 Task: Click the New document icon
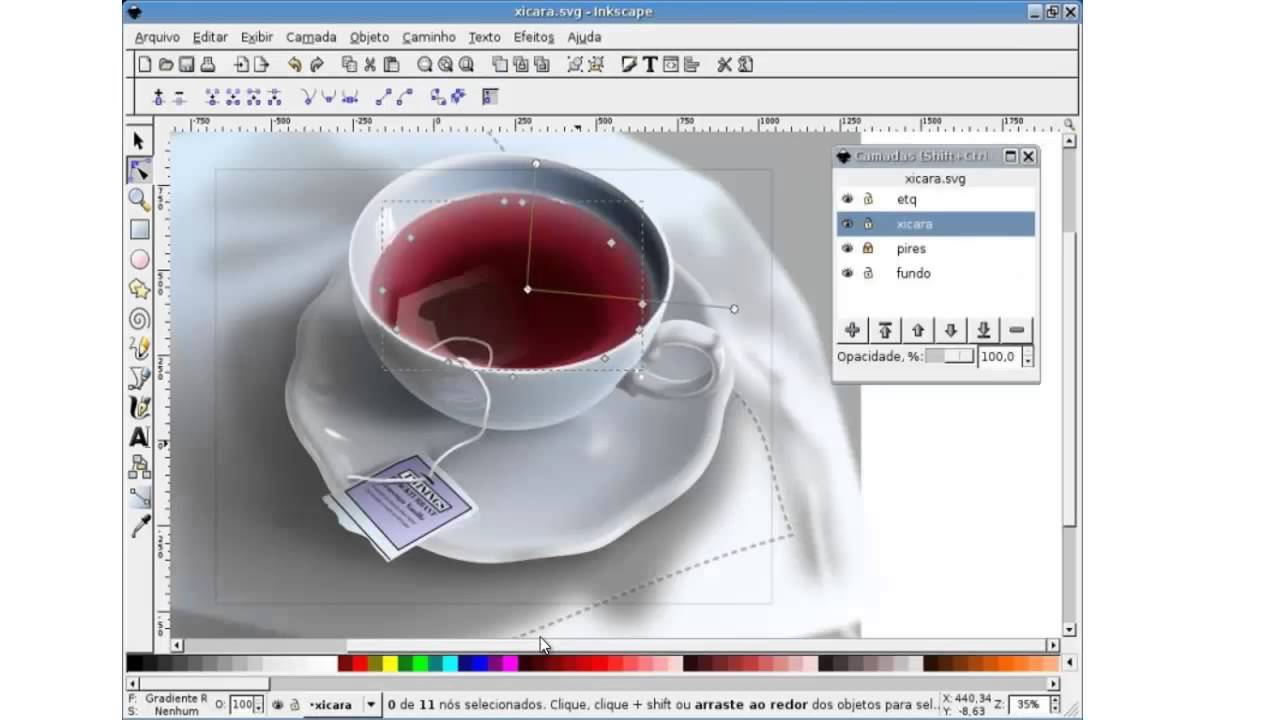(x=145, y=65)
